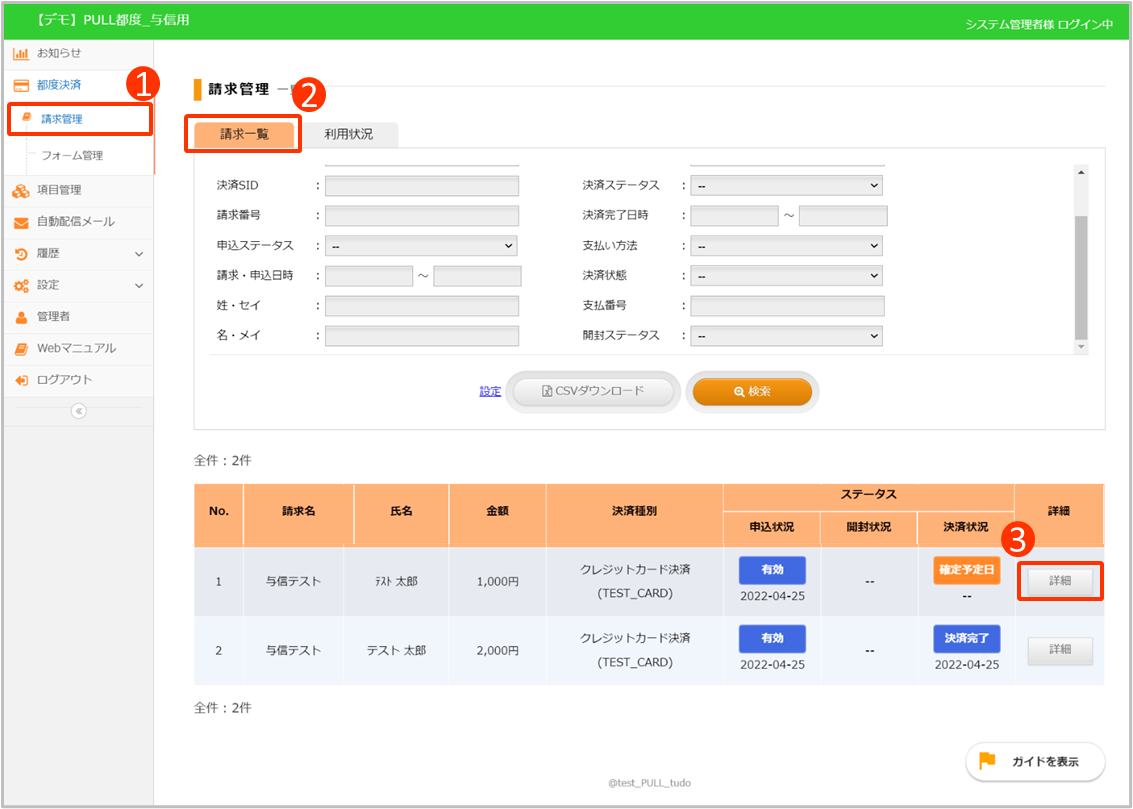This screenshot has width=1133, height=809.
Task: Click the 管理者 user icon
Action: [20, 317]
